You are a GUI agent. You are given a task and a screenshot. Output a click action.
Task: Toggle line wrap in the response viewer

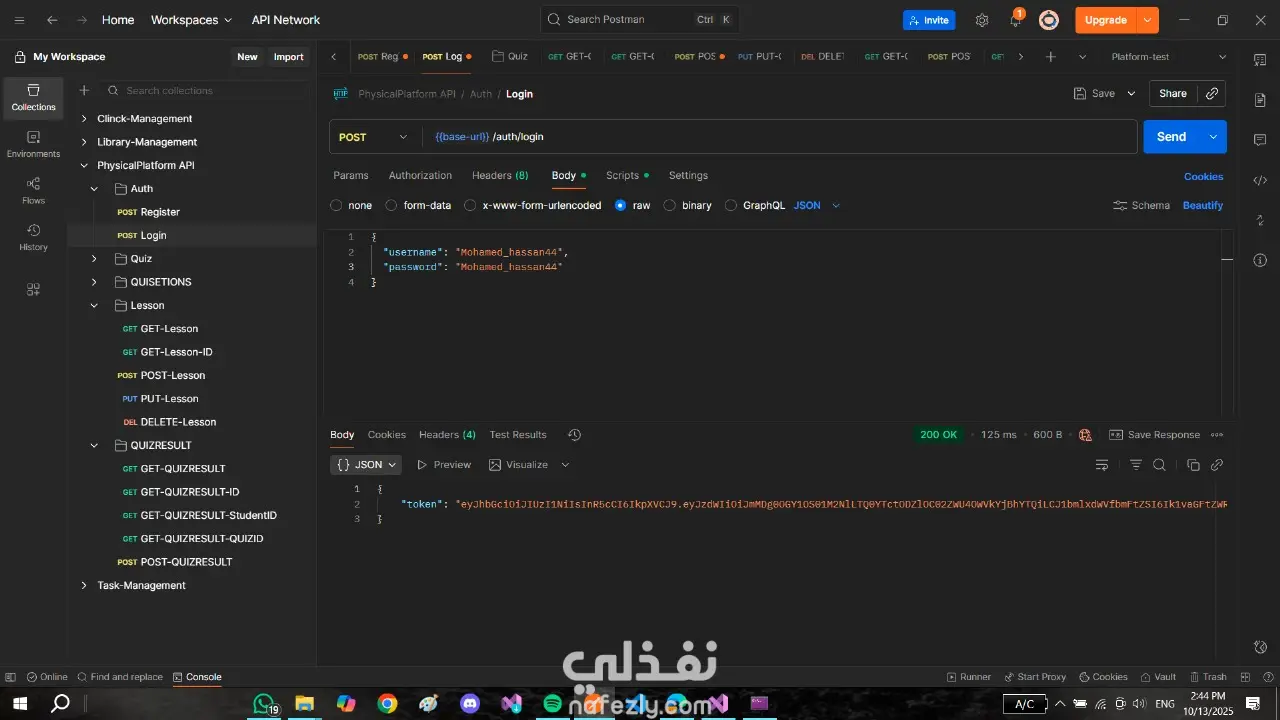(x=1102, y=465)
